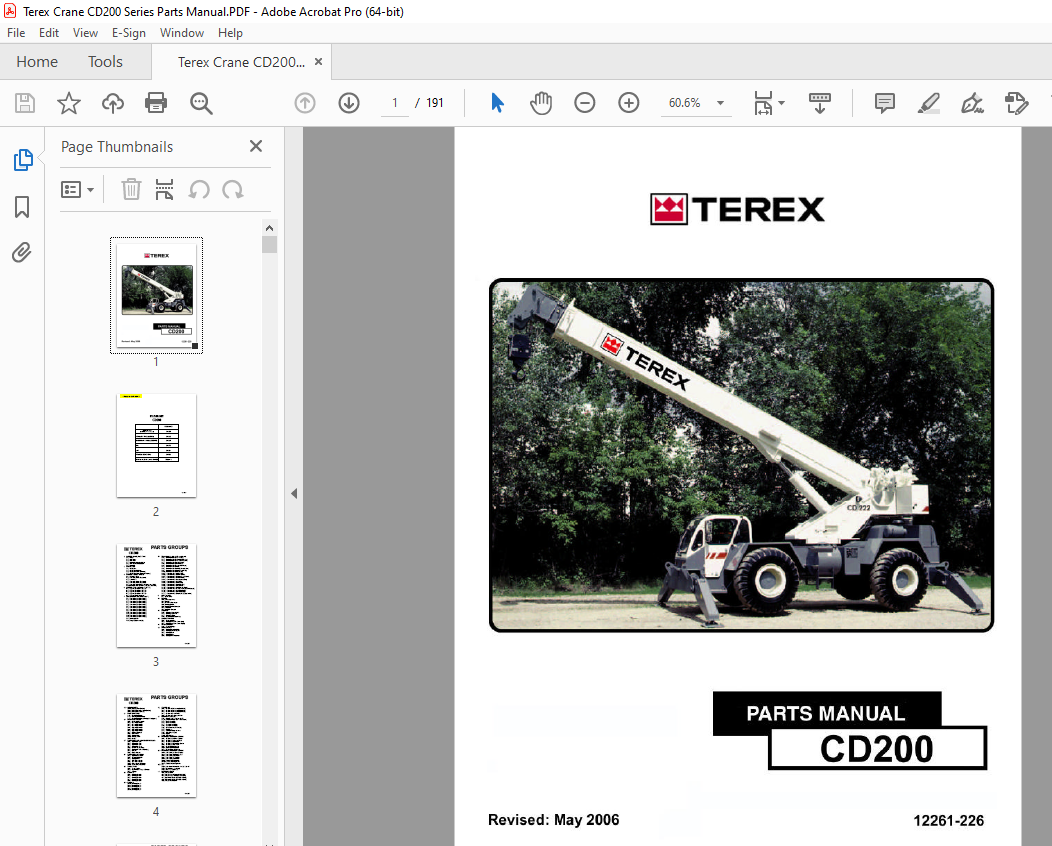Add file to starred with star icon
1052x846 pixels.
point(68,103)
